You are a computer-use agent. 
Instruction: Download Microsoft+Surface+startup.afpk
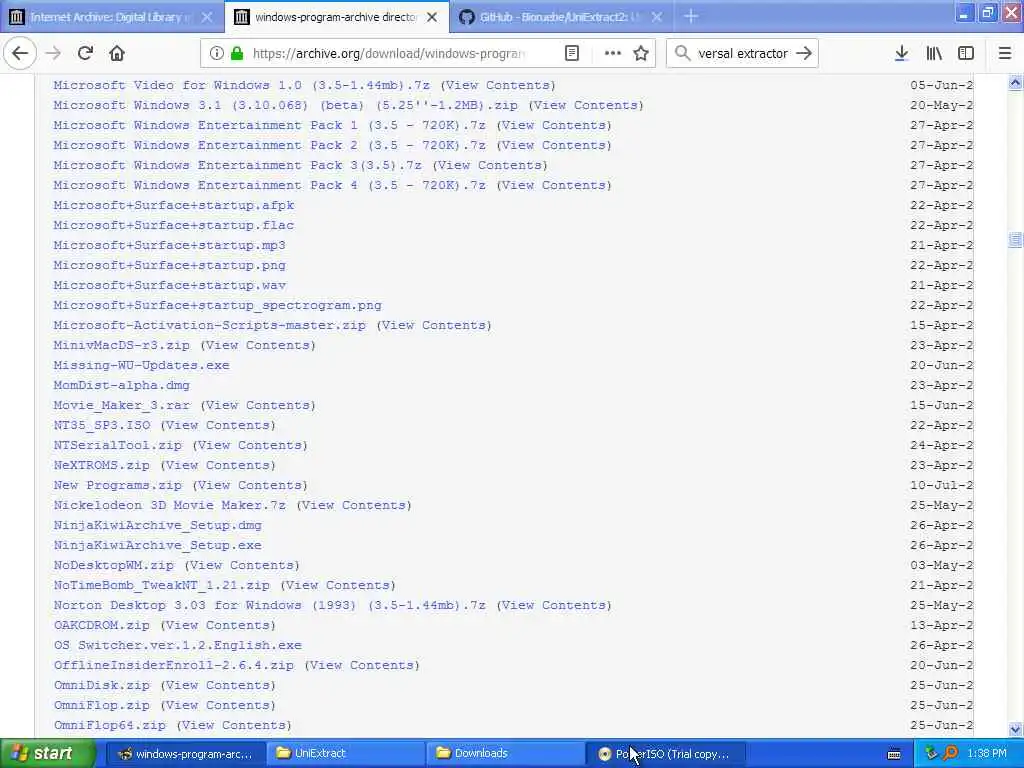tap(174, 205)
